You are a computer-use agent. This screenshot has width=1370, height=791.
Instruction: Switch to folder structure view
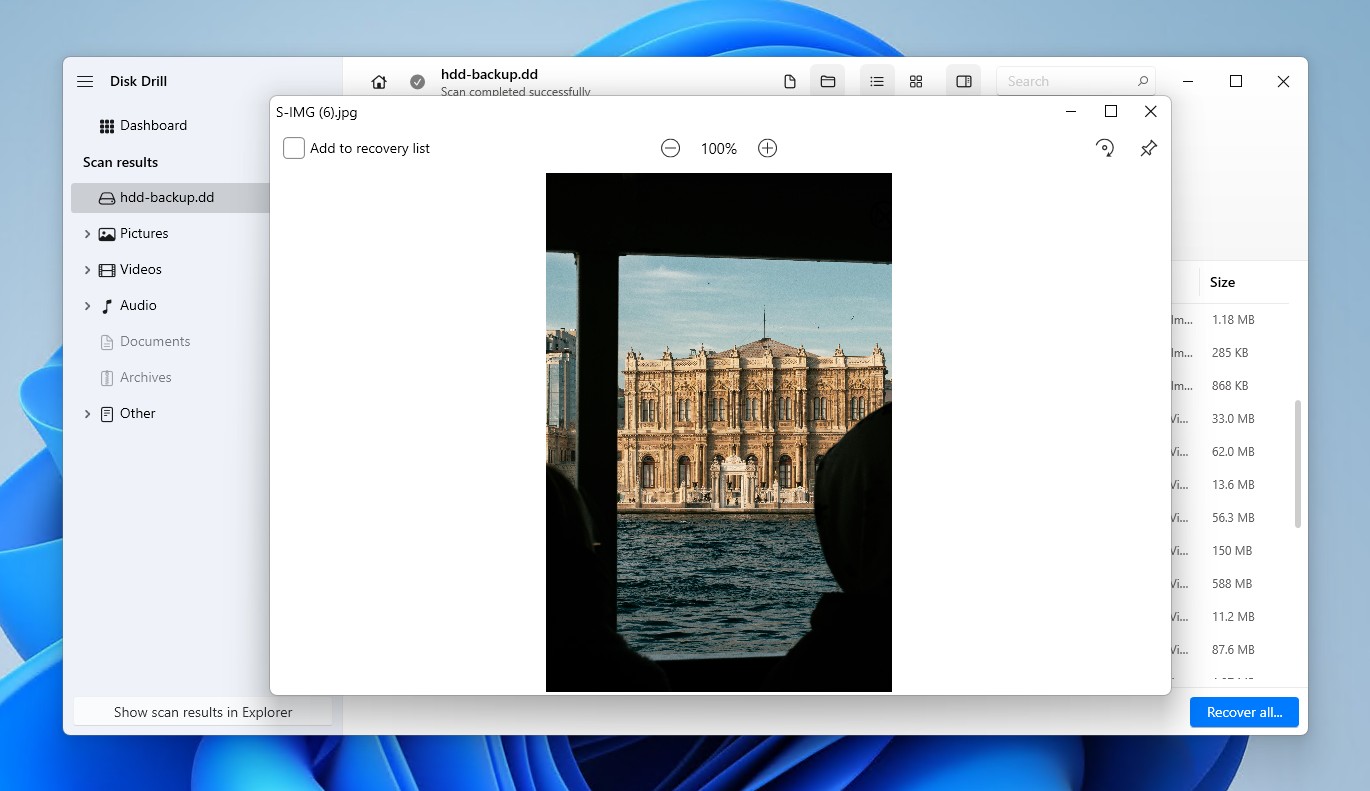[x=827, y=81]
